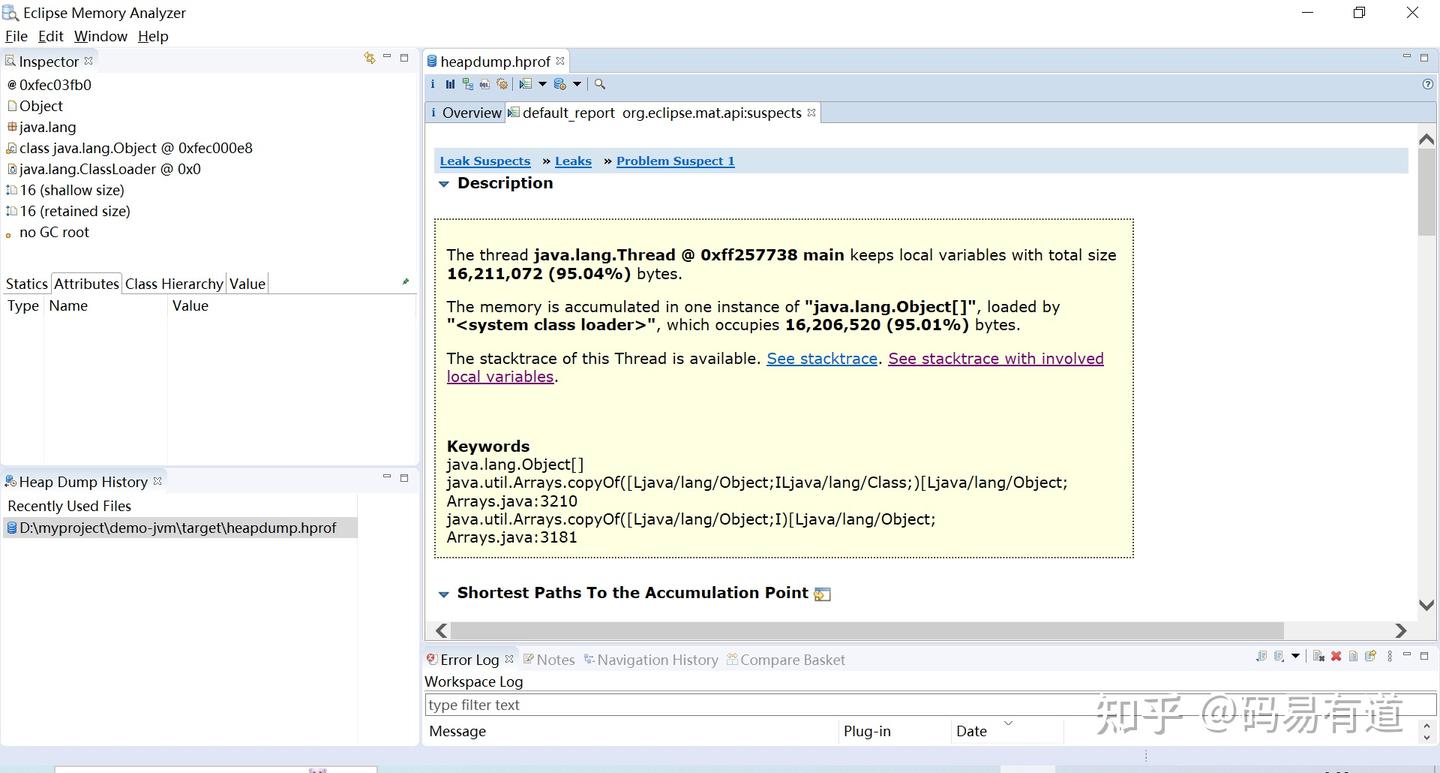
Task: Click the Thread Overview gear icon
Action: point(502,85)
